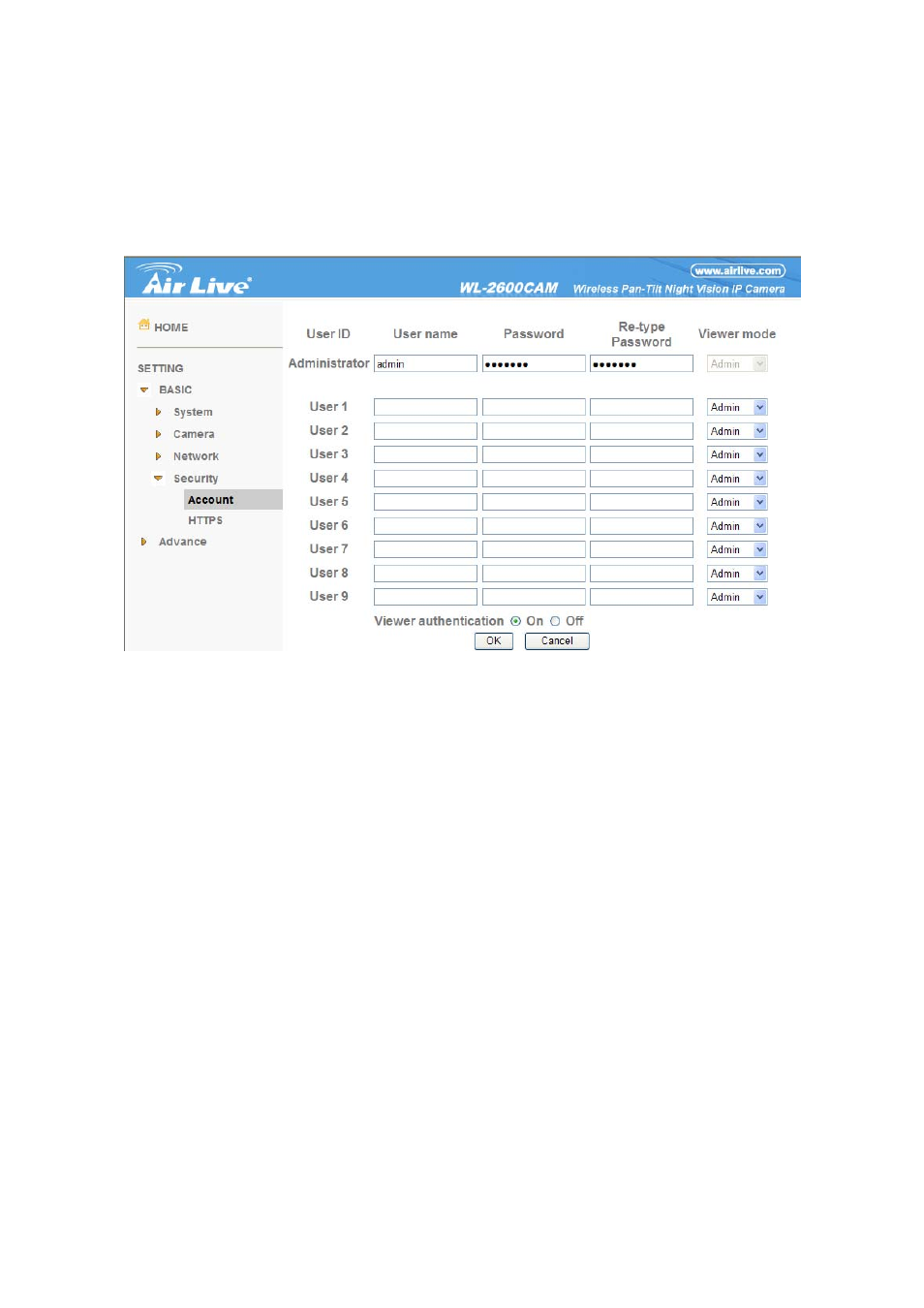Expand the Camera arrow
924x1308 pixels.
(x=158, y=434)
